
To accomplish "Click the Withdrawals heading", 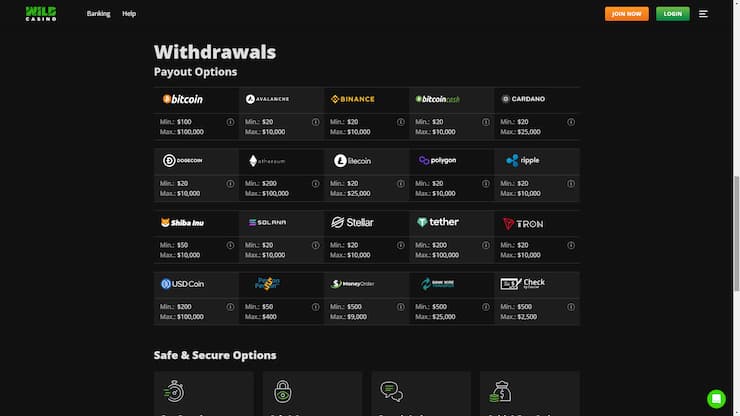I will pyautogui.click(x=215, y=52).
